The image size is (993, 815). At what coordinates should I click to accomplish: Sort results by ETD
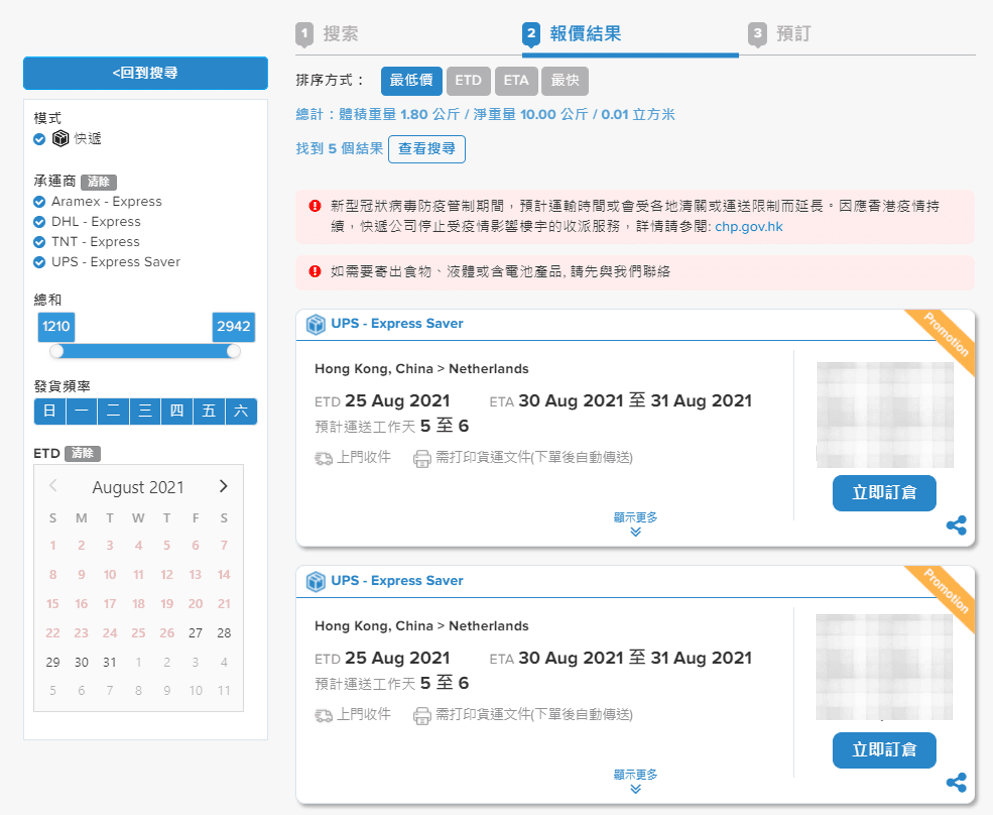[x=469, y=80]
